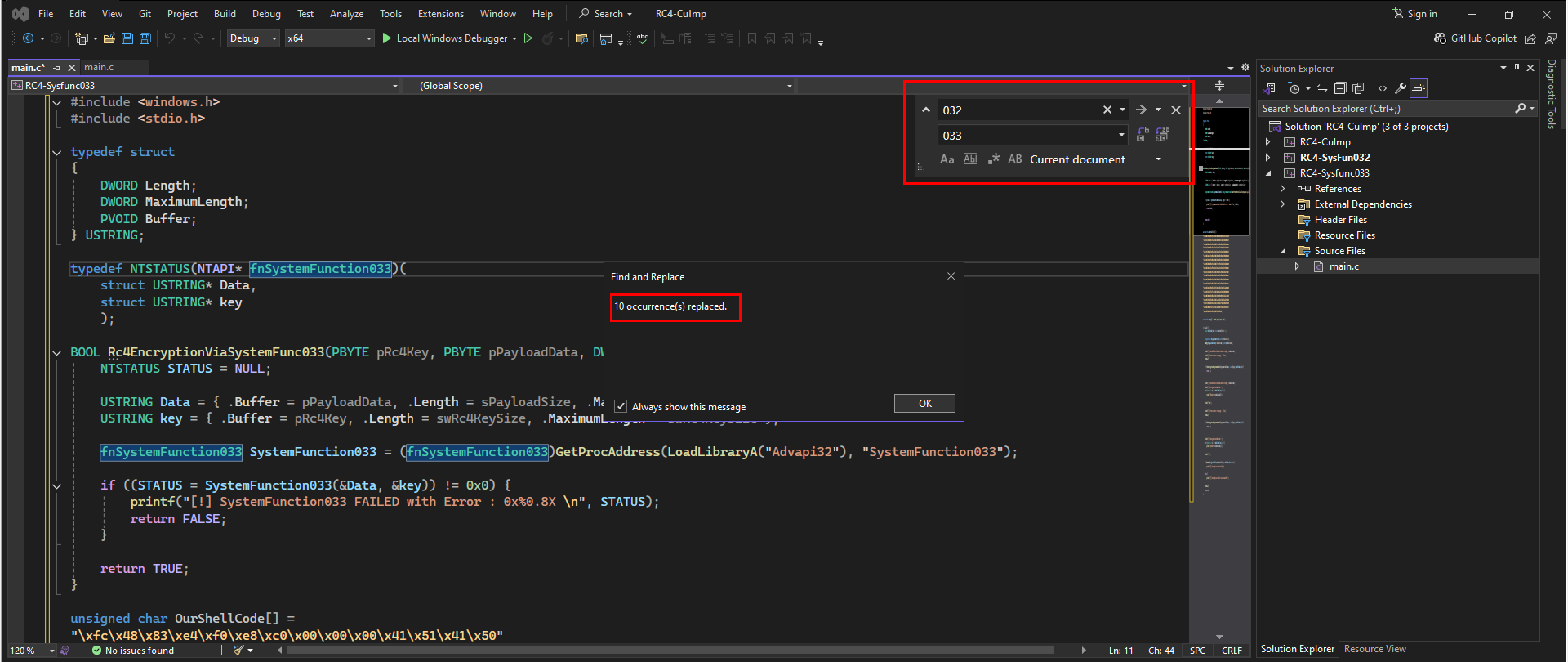Click Sync with Active Document icon

click(x=1321, y=88)
